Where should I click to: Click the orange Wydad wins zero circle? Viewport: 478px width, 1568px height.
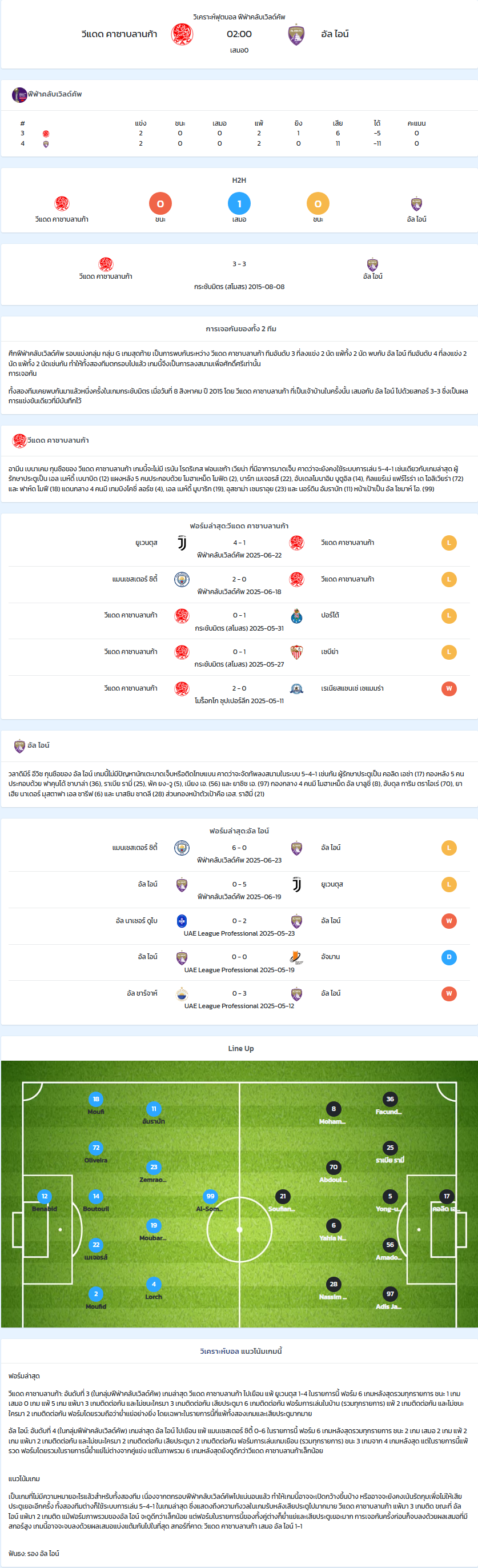[x=160, y=204]
